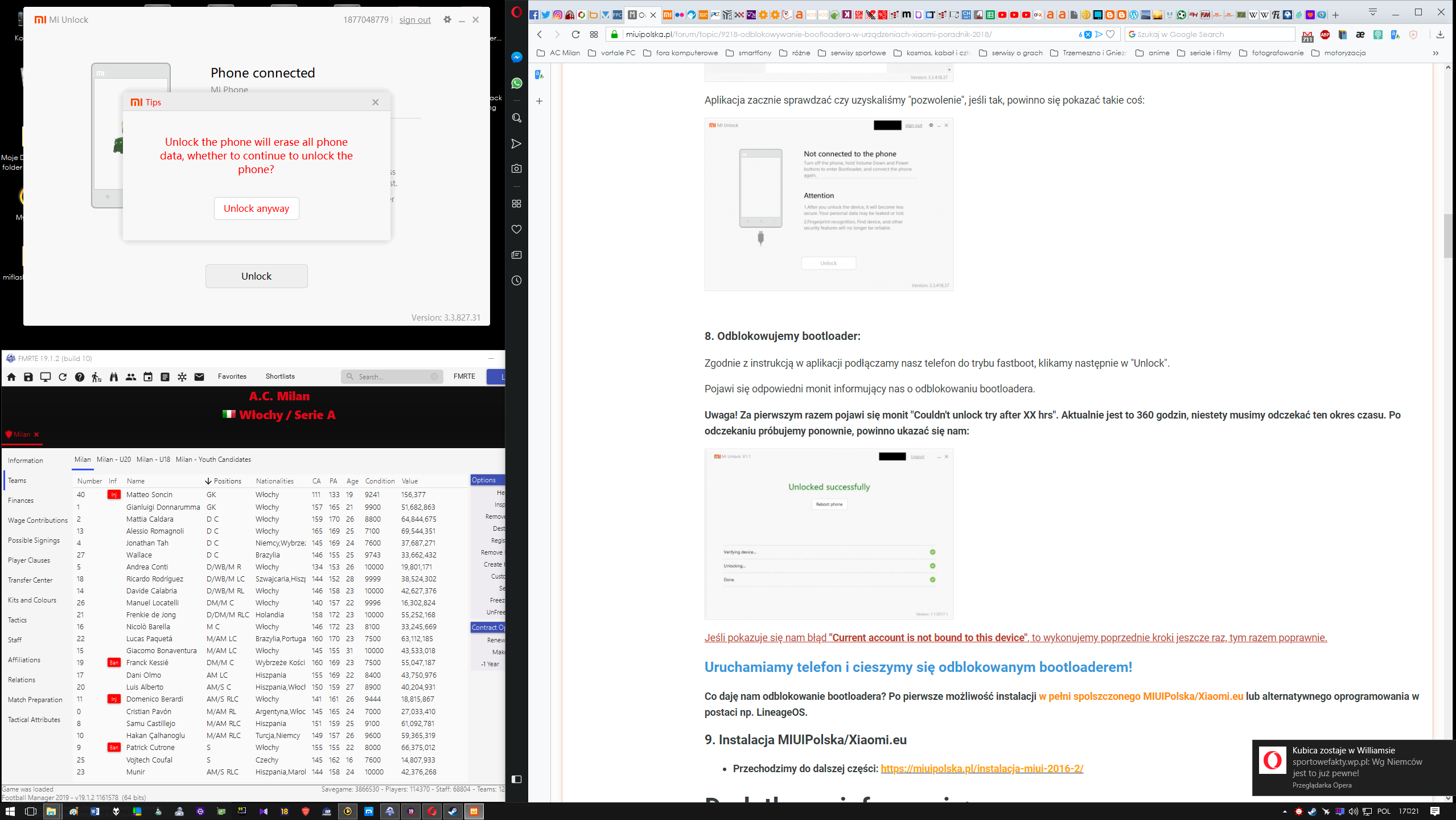Image resolution: width=1456 pixels, height=820 pixels.
Task: Click Opera sidebar history clock icon
Action: [x=516, y=280]
